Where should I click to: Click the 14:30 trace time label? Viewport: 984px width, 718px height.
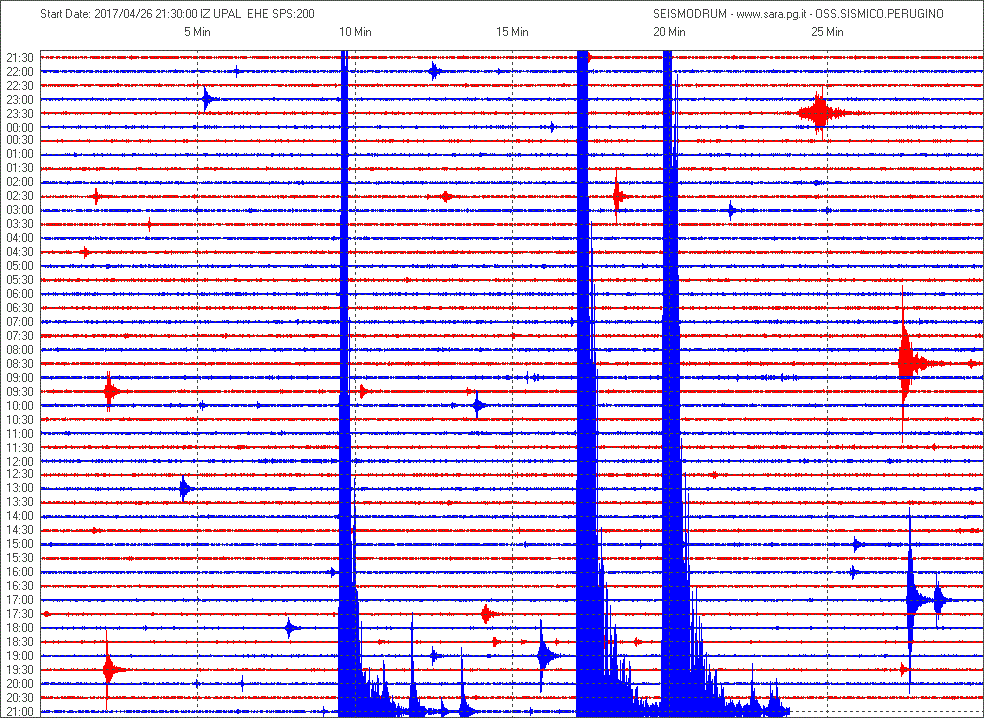(x=19, y=530)
